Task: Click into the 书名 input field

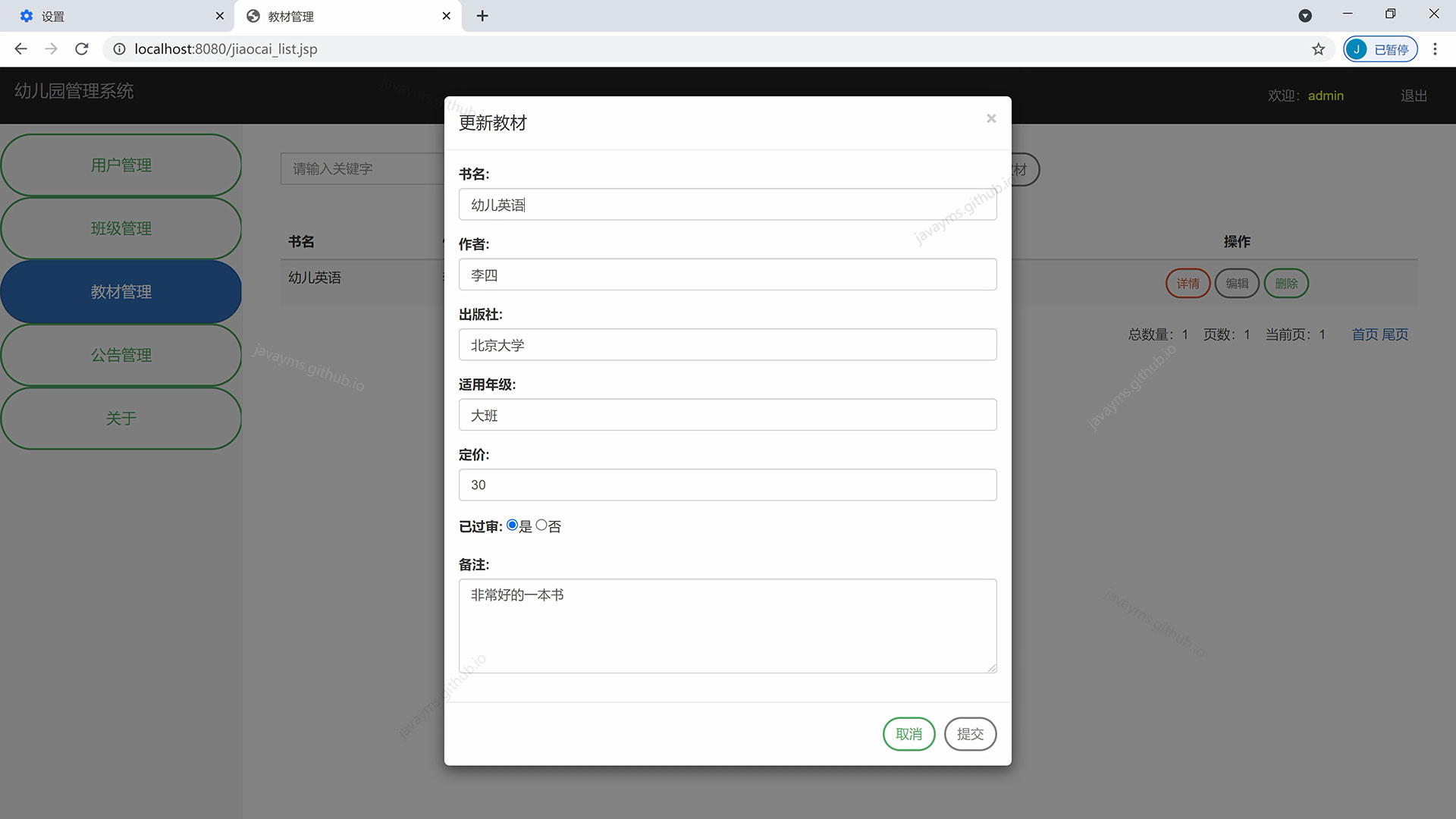Action: 726,205
